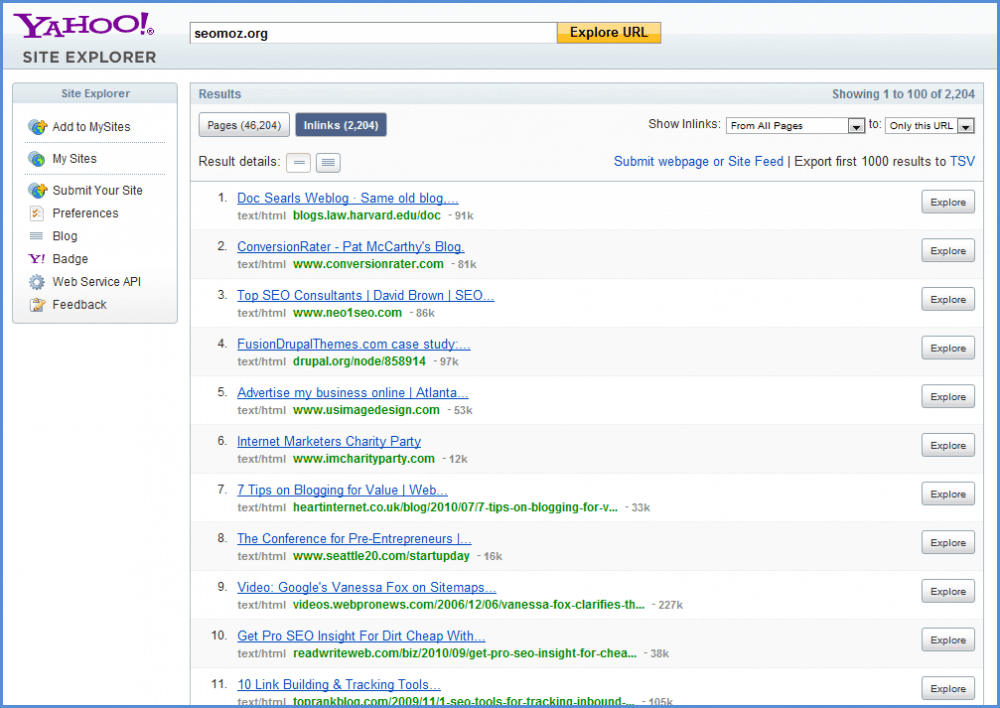This screenshot has width=1000, height=708.
Task: Click the Add to MySites globe icon
Action: coord(38,126)
